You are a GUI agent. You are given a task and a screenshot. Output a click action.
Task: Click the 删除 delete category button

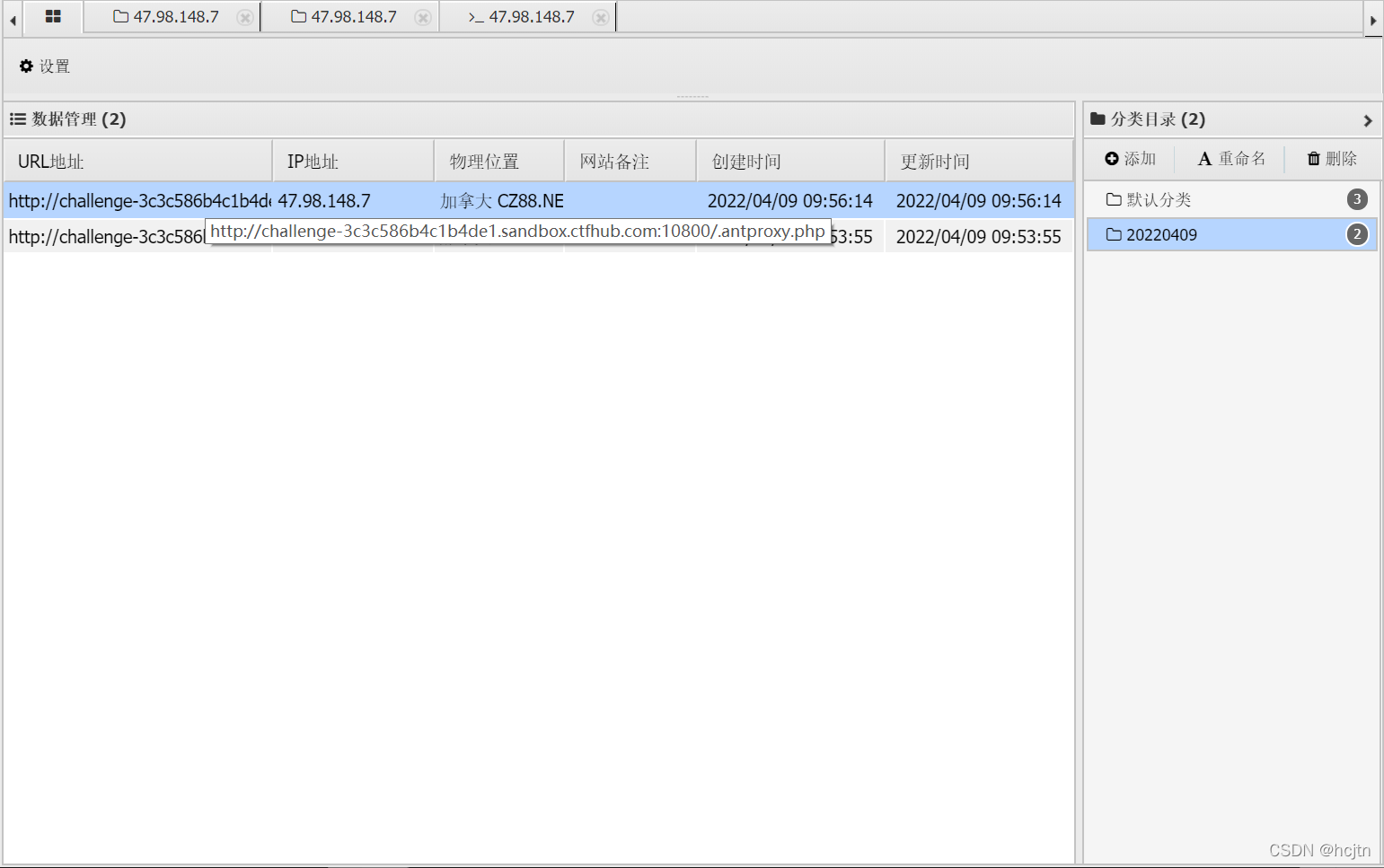tap(1332, 159)
